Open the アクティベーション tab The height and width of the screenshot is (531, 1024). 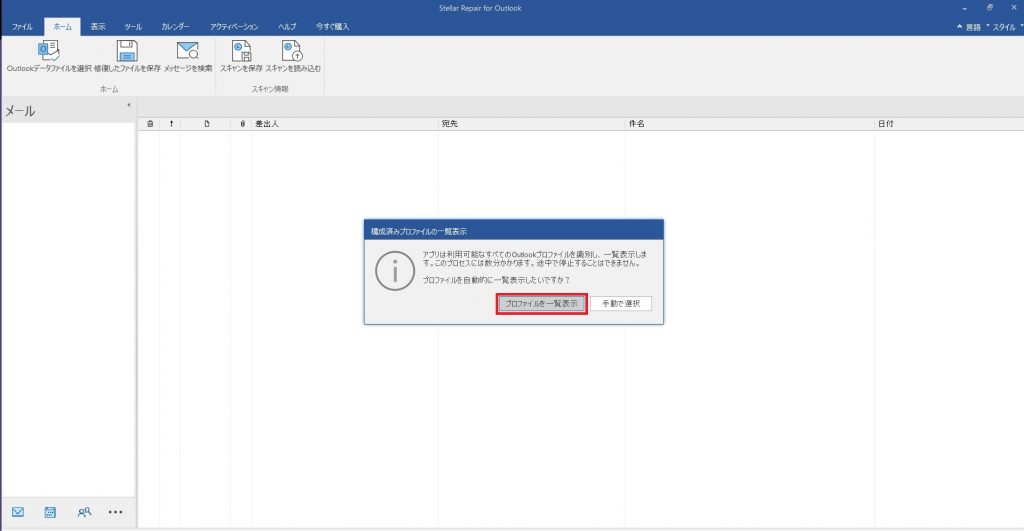coord(234,27)
